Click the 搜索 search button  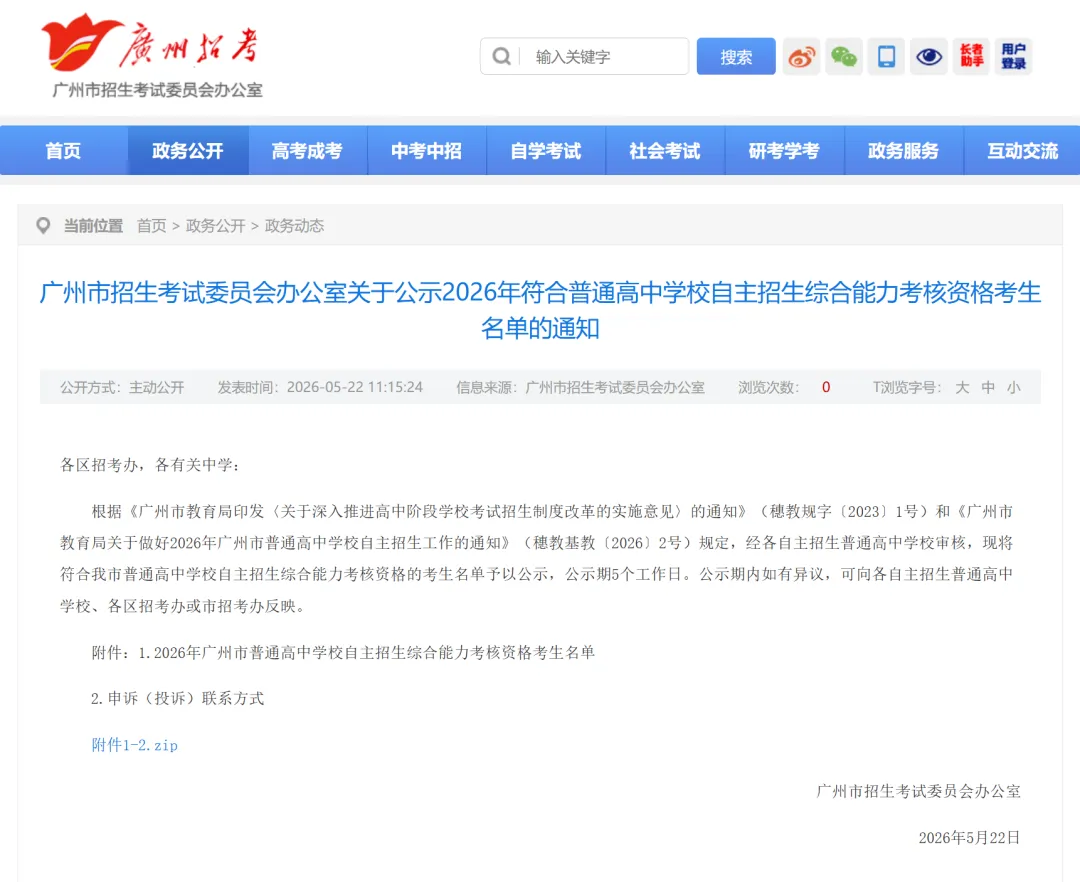pyautogui.click(x=736, y=56)
